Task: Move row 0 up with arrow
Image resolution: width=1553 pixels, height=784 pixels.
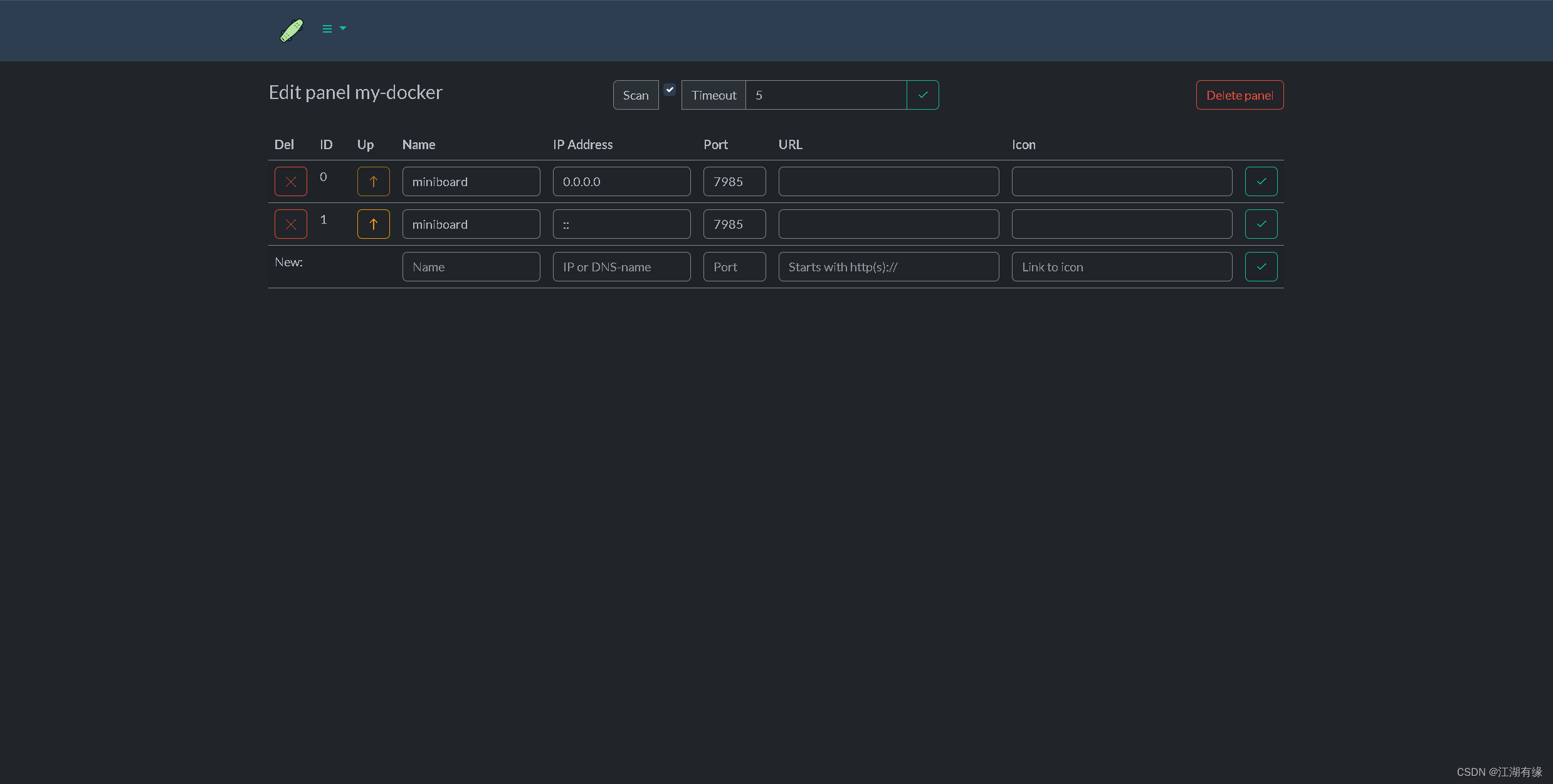Action: coord(373,182)
